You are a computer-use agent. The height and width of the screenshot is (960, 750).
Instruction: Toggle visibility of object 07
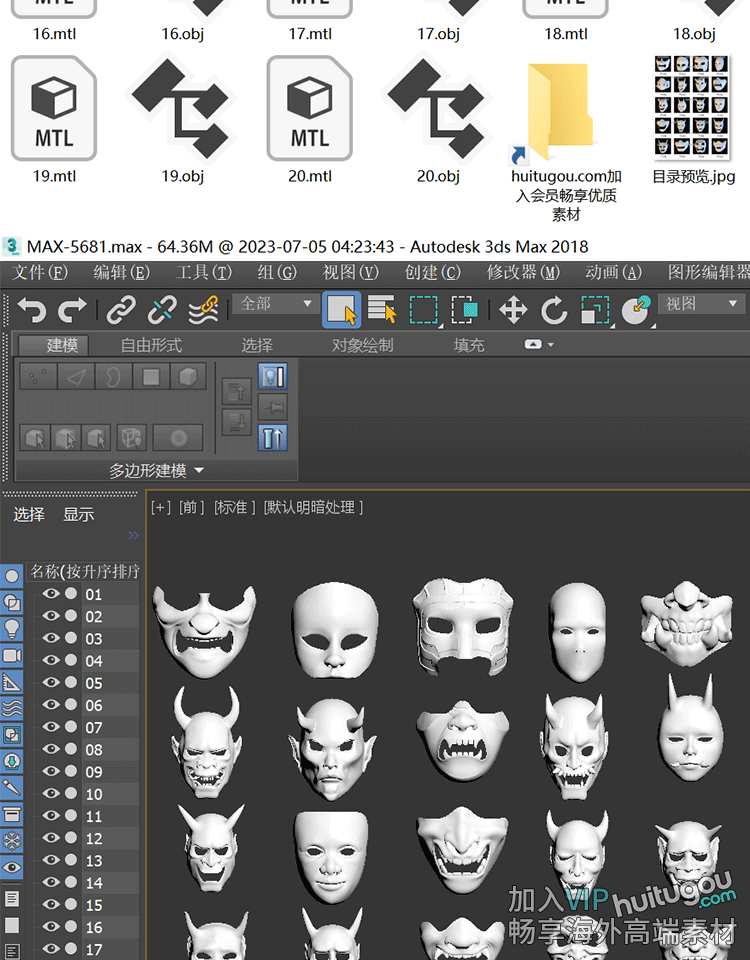(x=50, y=727)
